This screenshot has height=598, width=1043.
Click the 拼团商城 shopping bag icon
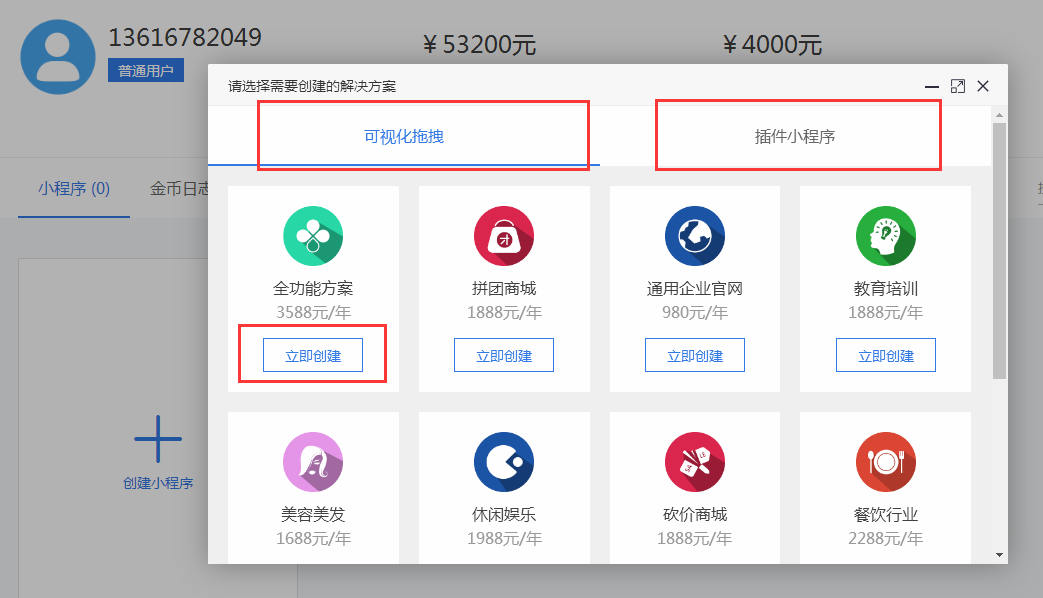tap(504, 237)
